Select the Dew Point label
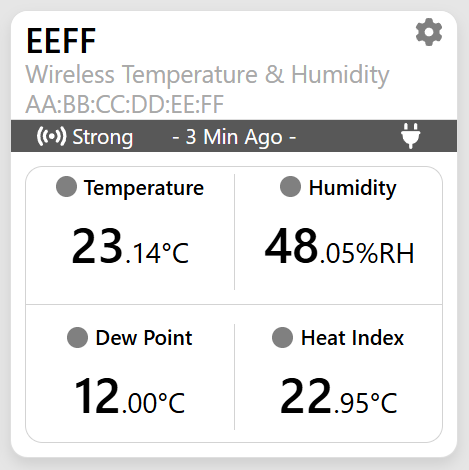This screenshot has height=470, width=469. [x=144, y=338]
